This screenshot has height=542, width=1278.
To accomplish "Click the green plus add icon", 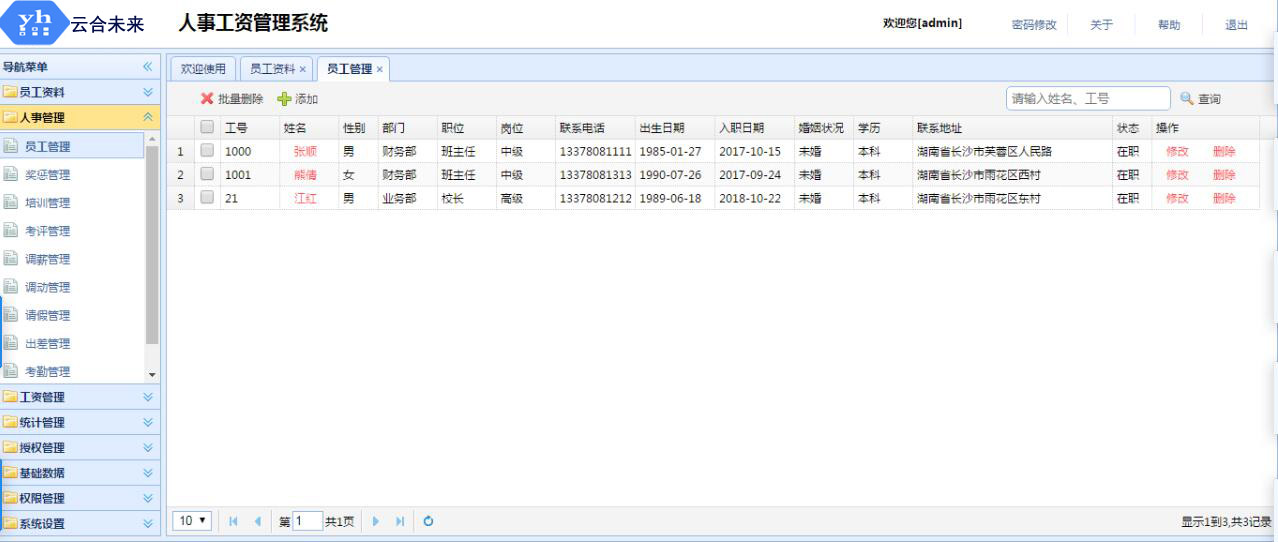I will tap(284, 99).
